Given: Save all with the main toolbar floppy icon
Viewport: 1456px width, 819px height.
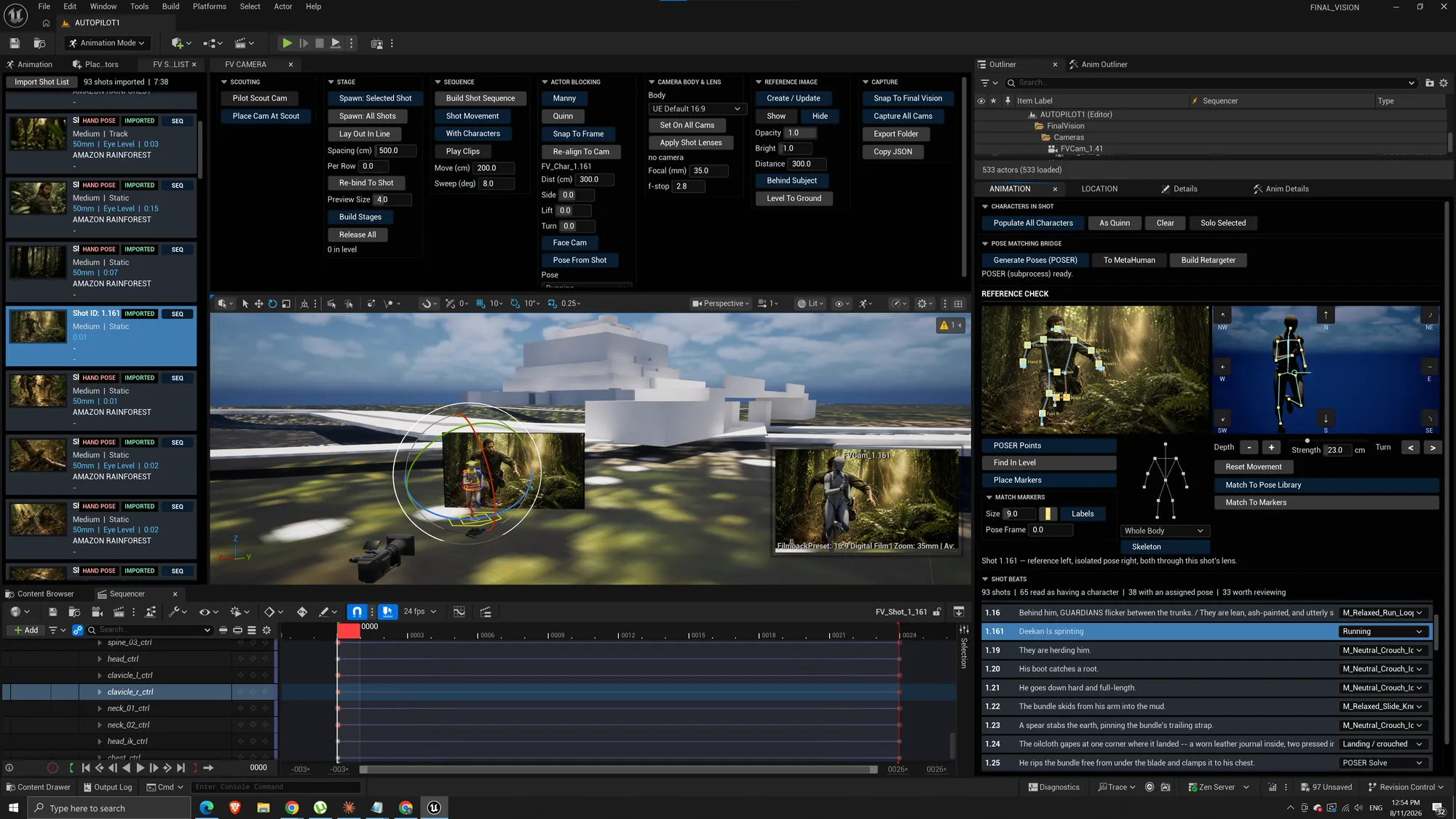Looking at the screenshot, I should tap(15, 43).
